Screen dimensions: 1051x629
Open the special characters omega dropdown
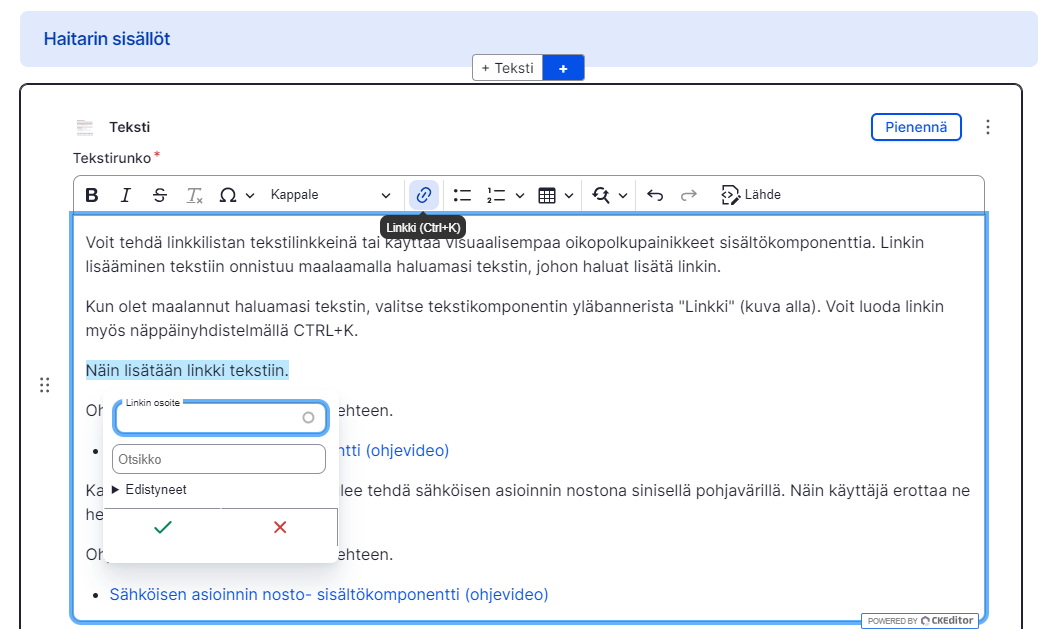[x=236, y=195]
